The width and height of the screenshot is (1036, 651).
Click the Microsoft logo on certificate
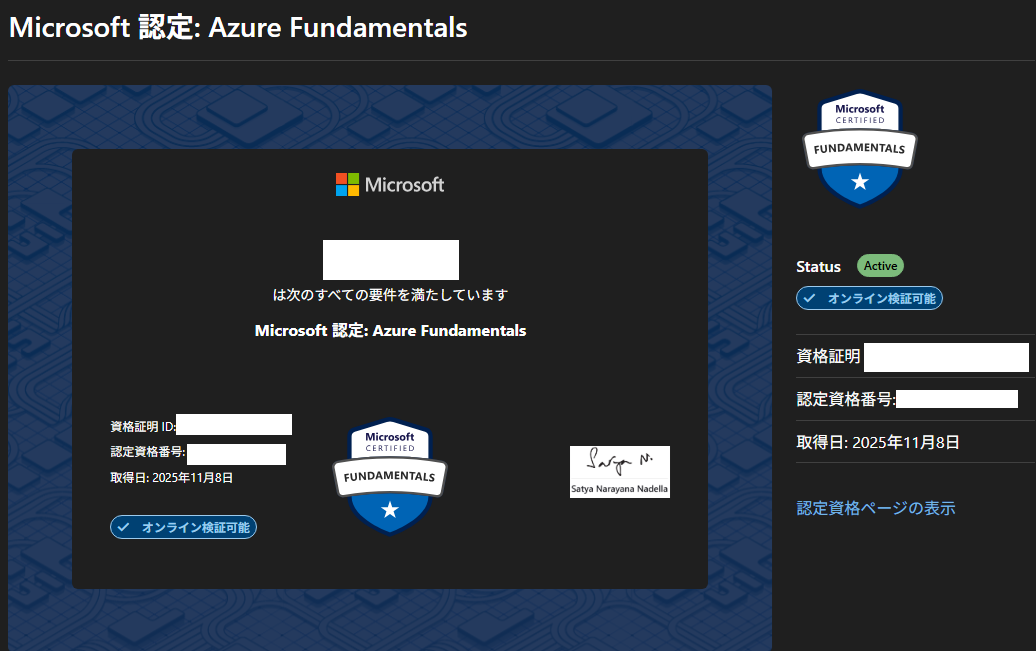pyautogui.click(x=390, y=184)
